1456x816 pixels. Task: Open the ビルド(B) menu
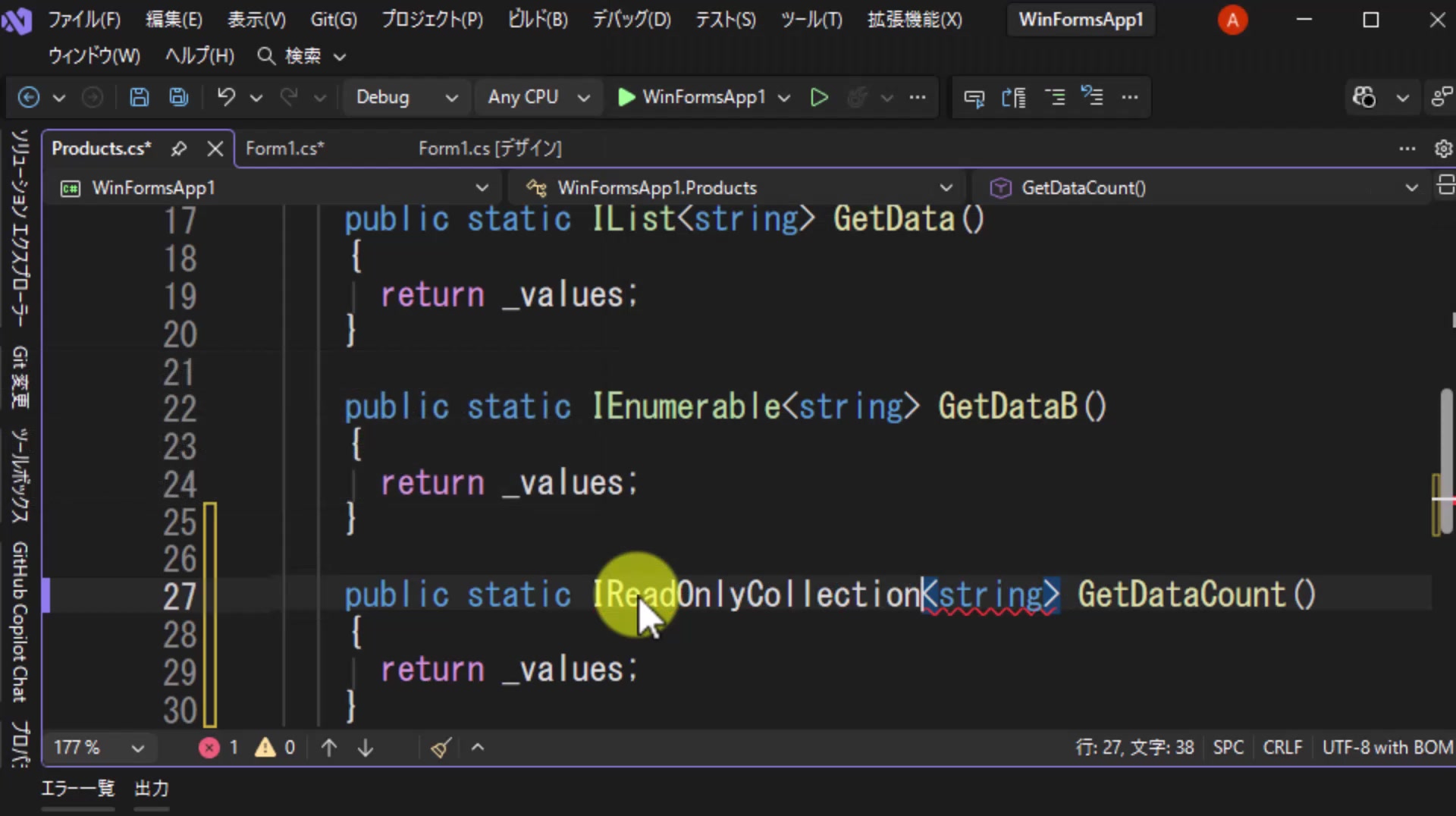[x=538, y=20]
